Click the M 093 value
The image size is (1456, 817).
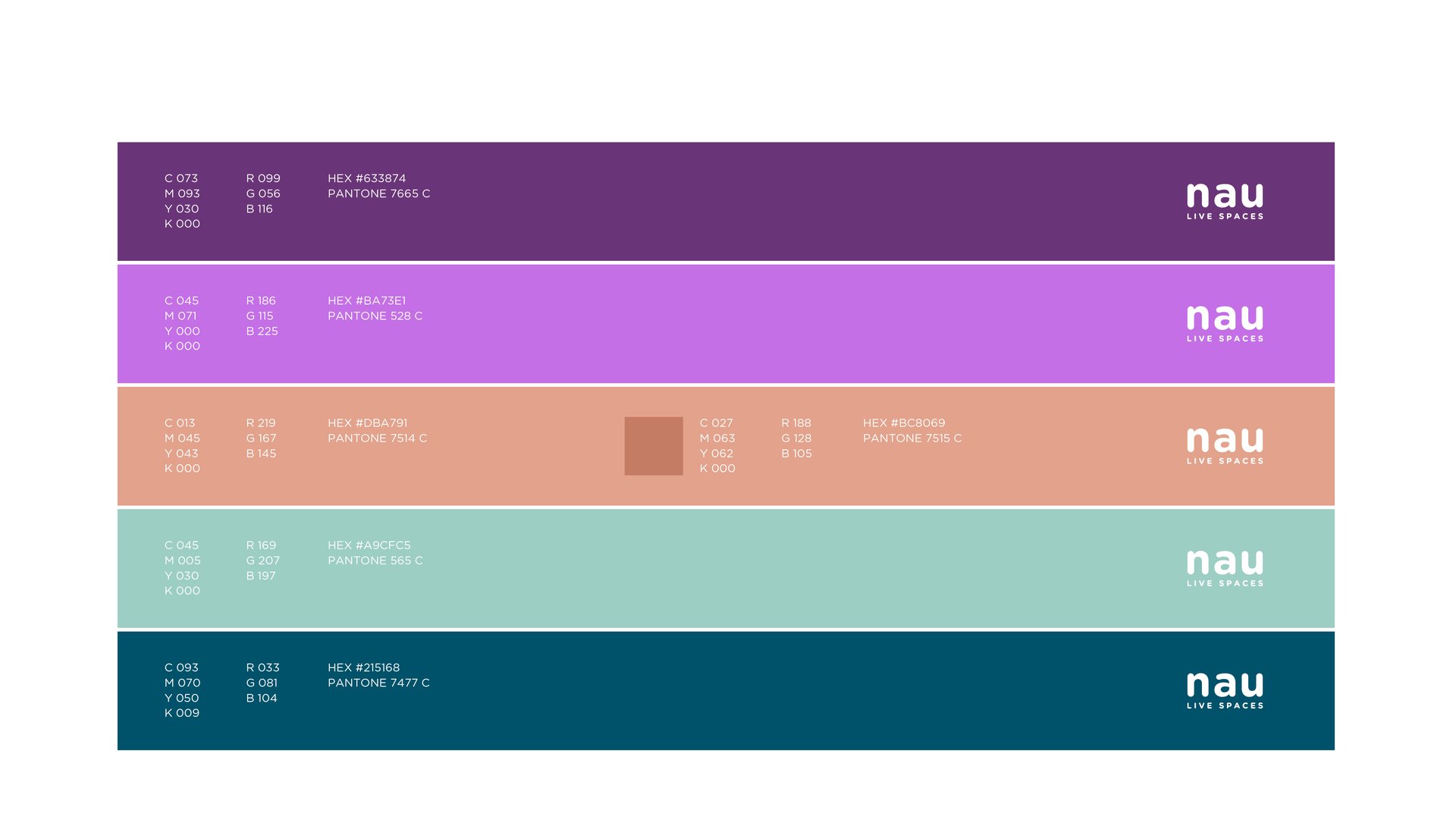pyautogui.click(x=182, y=193)
